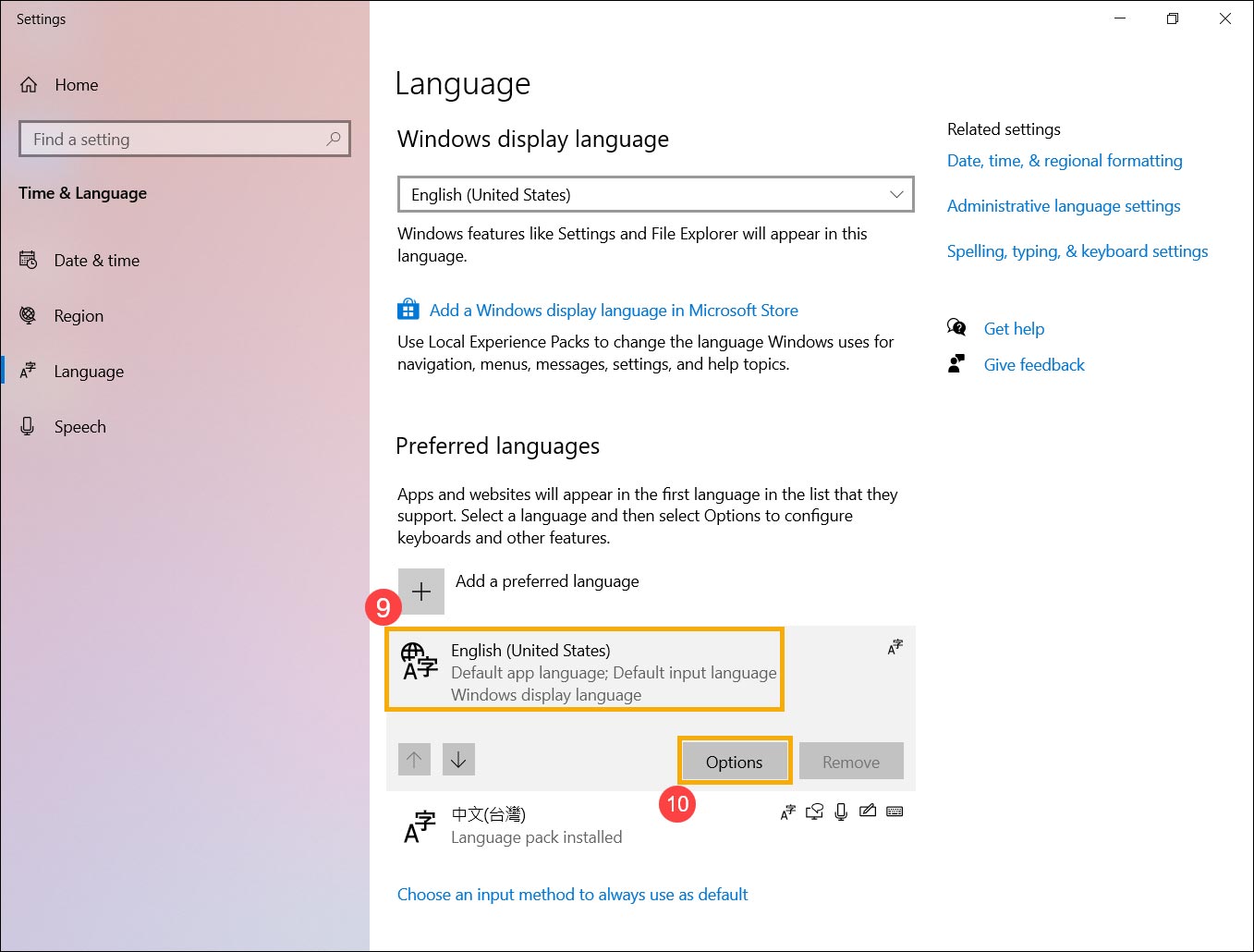Click the Microsoft Store bag icon
1254x952 pixels.
pos(408,309)
